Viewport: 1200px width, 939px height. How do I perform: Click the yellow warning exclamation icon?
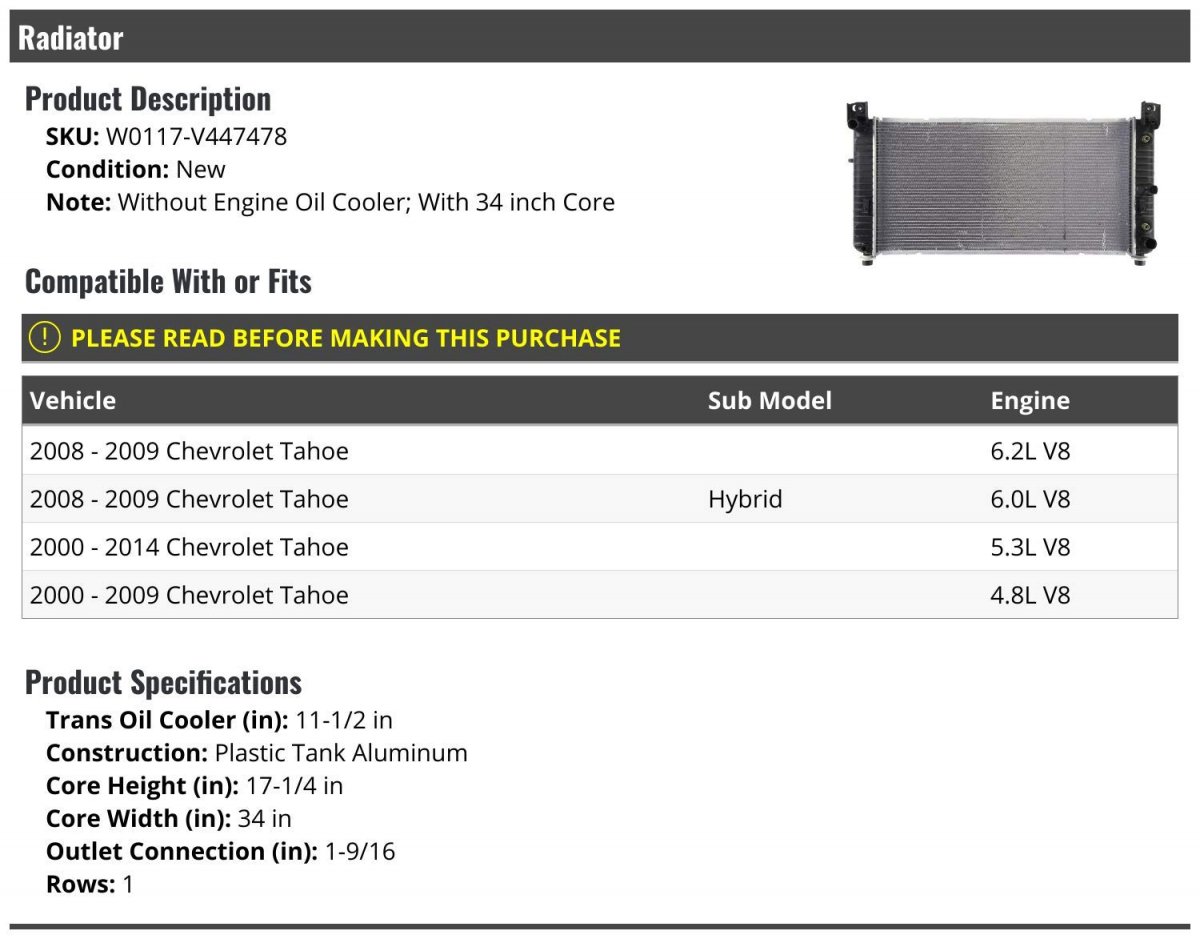tap(45, 338)
